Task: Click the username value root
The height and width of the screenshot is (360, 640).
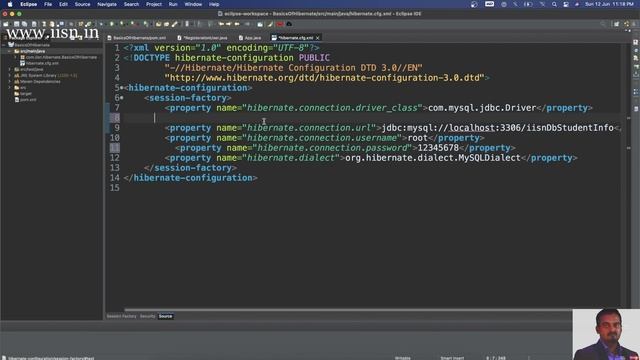Action: [x=418, y=138]
